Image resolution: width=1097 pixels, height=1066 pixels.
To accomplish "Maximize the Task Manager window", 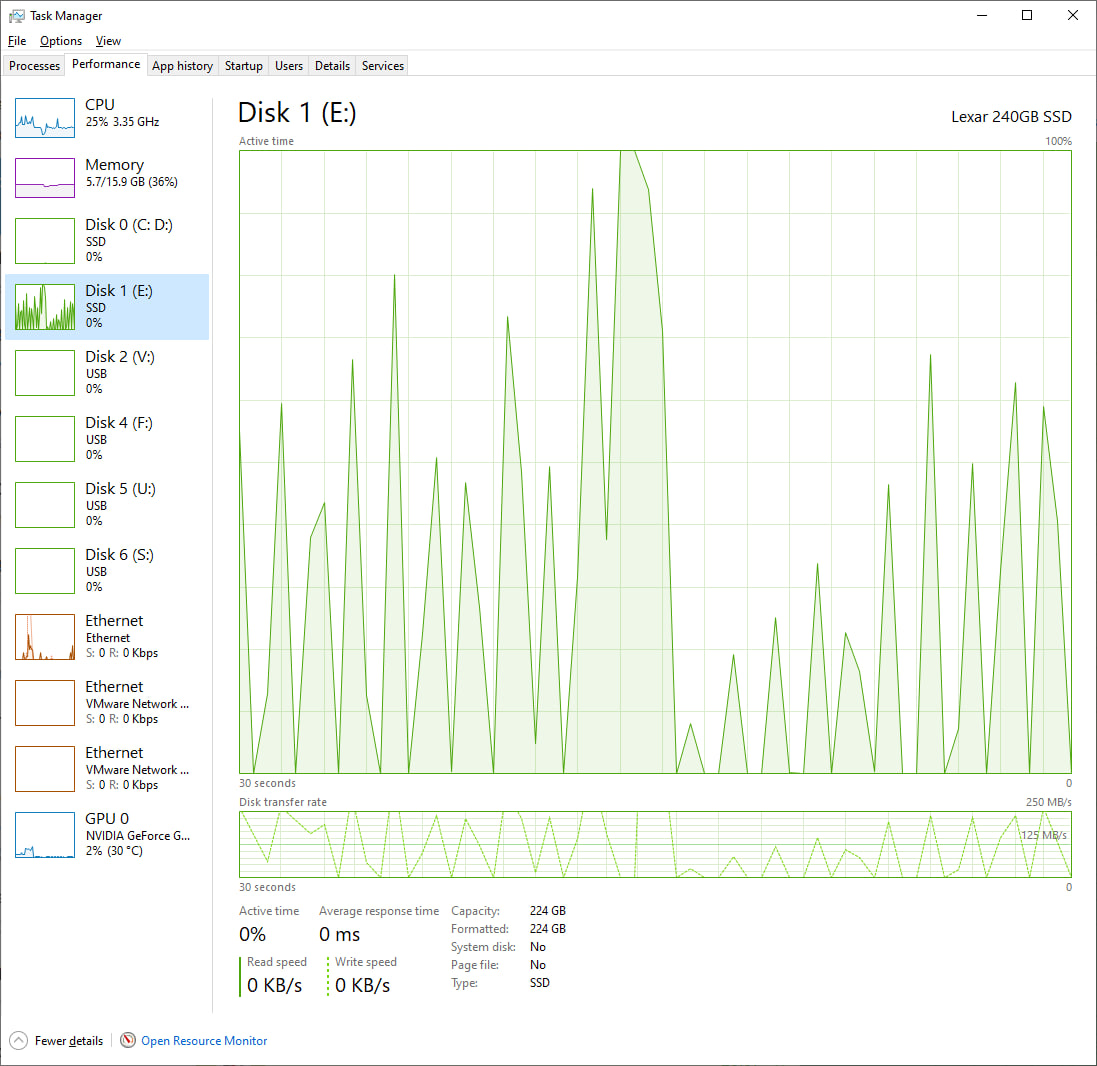I will point(1027,15).
